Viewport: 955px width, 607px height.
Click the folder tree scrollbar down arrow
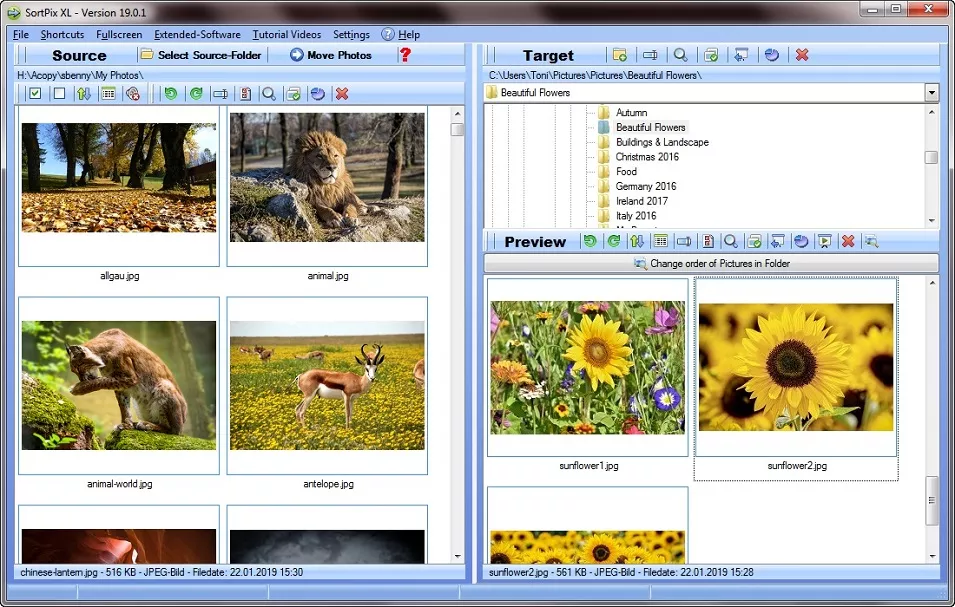tap(932, 220)
